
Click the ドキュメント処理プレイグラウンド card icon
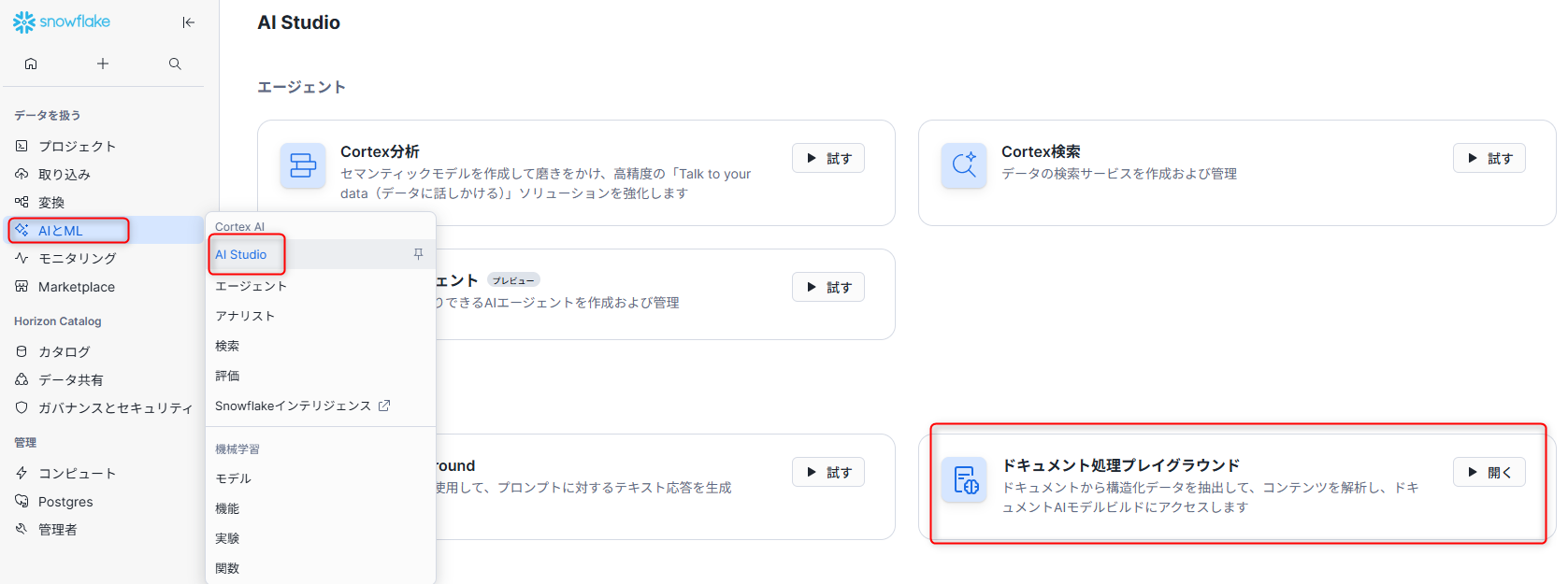click(964, 480)
